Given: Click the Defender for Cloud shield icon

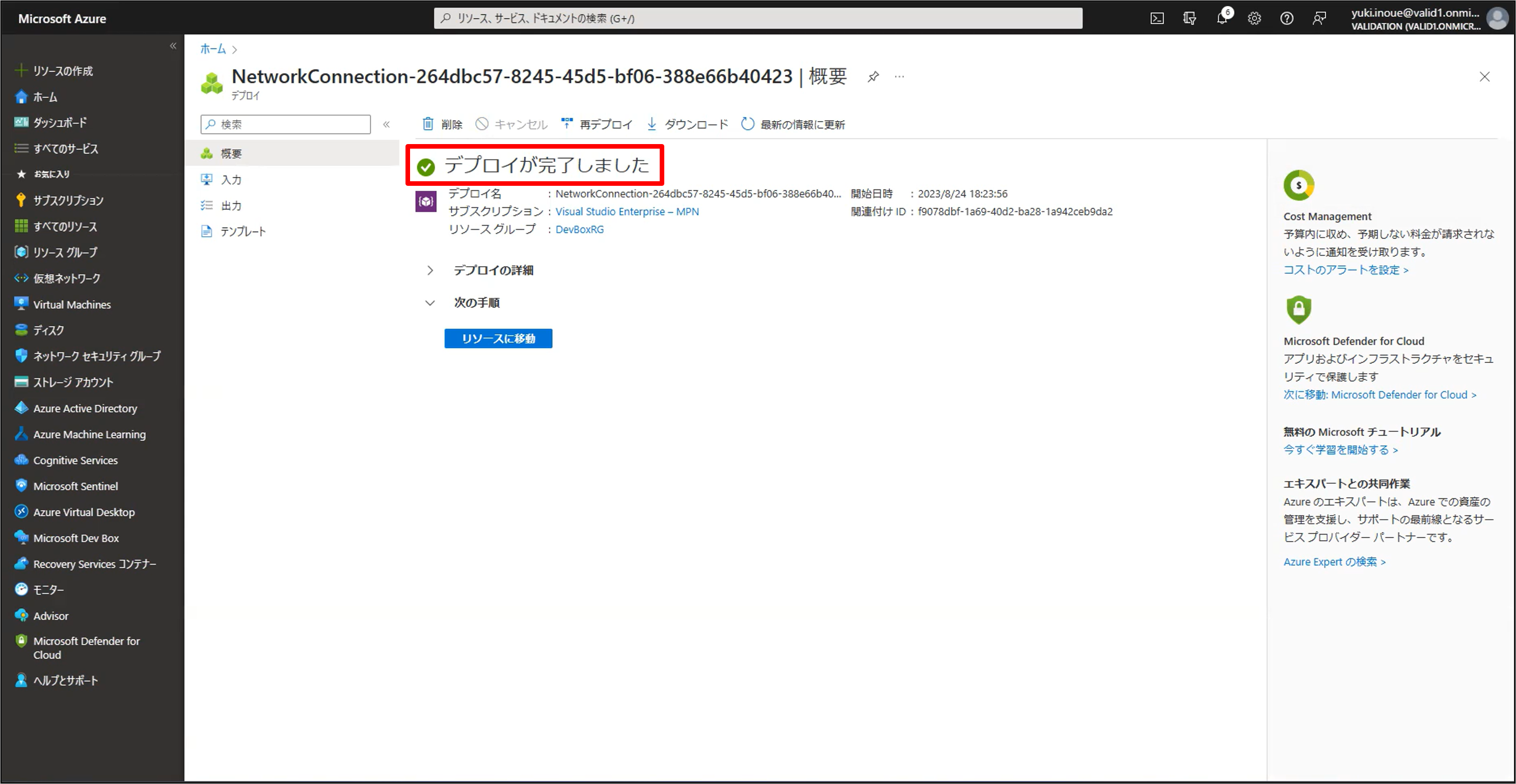Looking at the screenshot, I should tap(1299, 310).
